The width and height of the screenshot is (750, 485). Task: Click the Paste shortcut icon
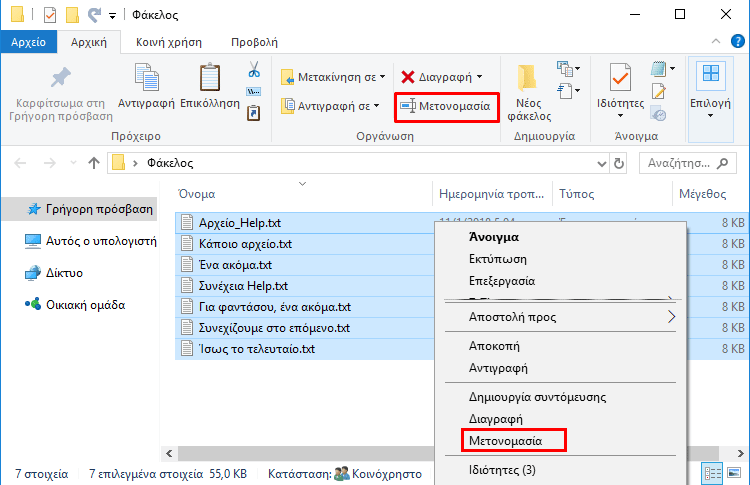coord(254,113)
